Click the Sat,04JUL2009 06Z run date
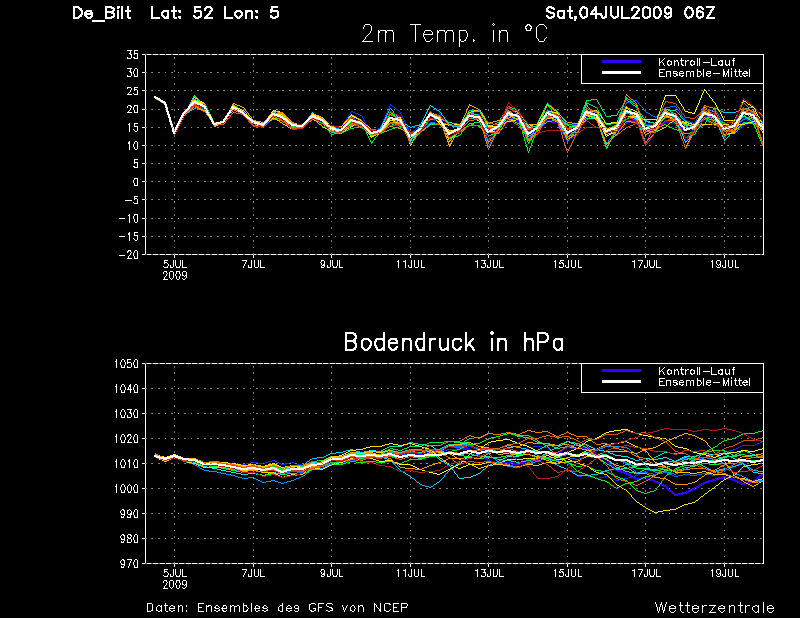The width and height of the screenshot is (800, 618). pos(630,13)
